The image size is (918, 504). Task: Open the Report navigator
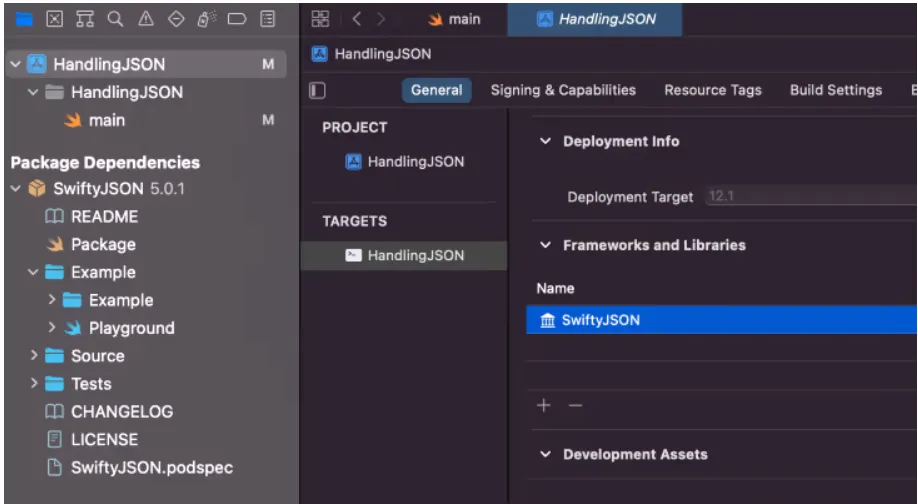tap(268, 19)
